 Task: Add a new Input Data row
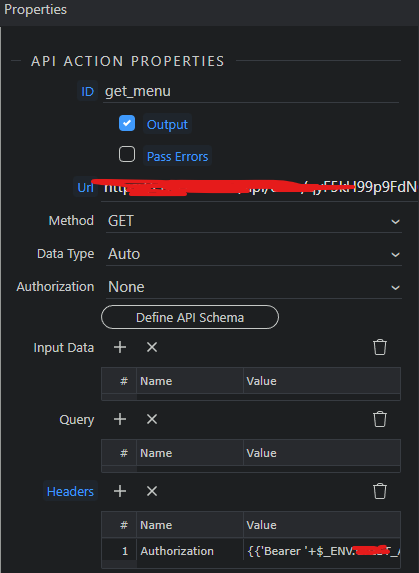pyautogui.click(x=120, y=347)
